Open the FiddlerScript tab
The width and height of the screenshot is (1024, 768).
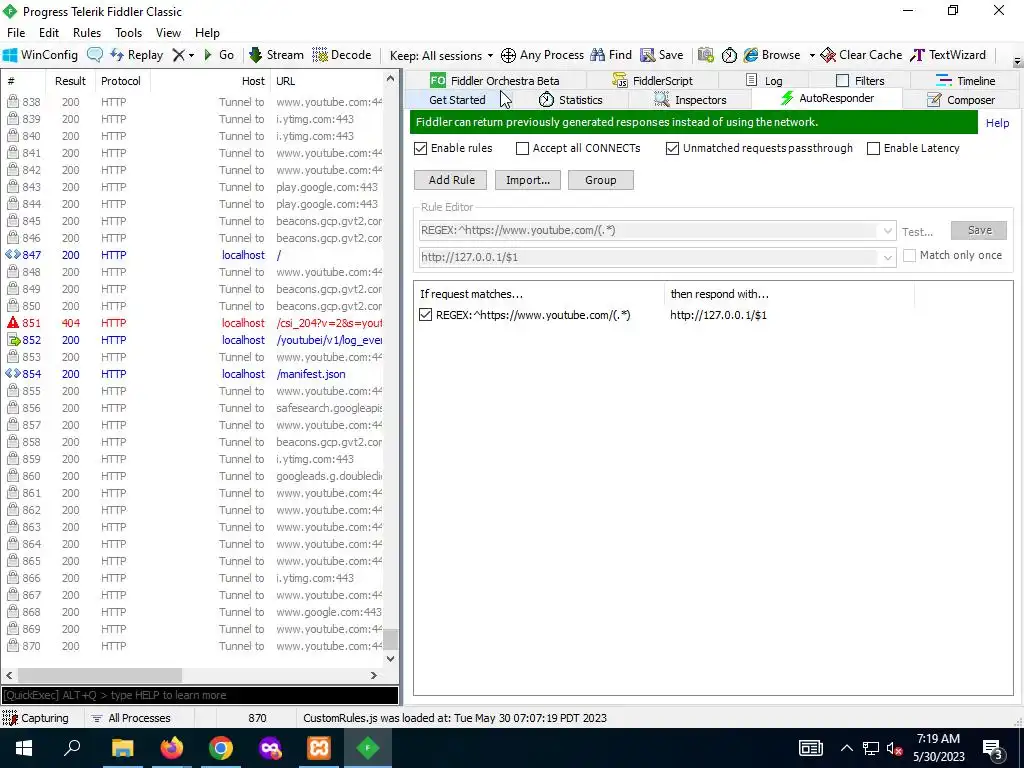pyautogui.click(x=652, y=81)
